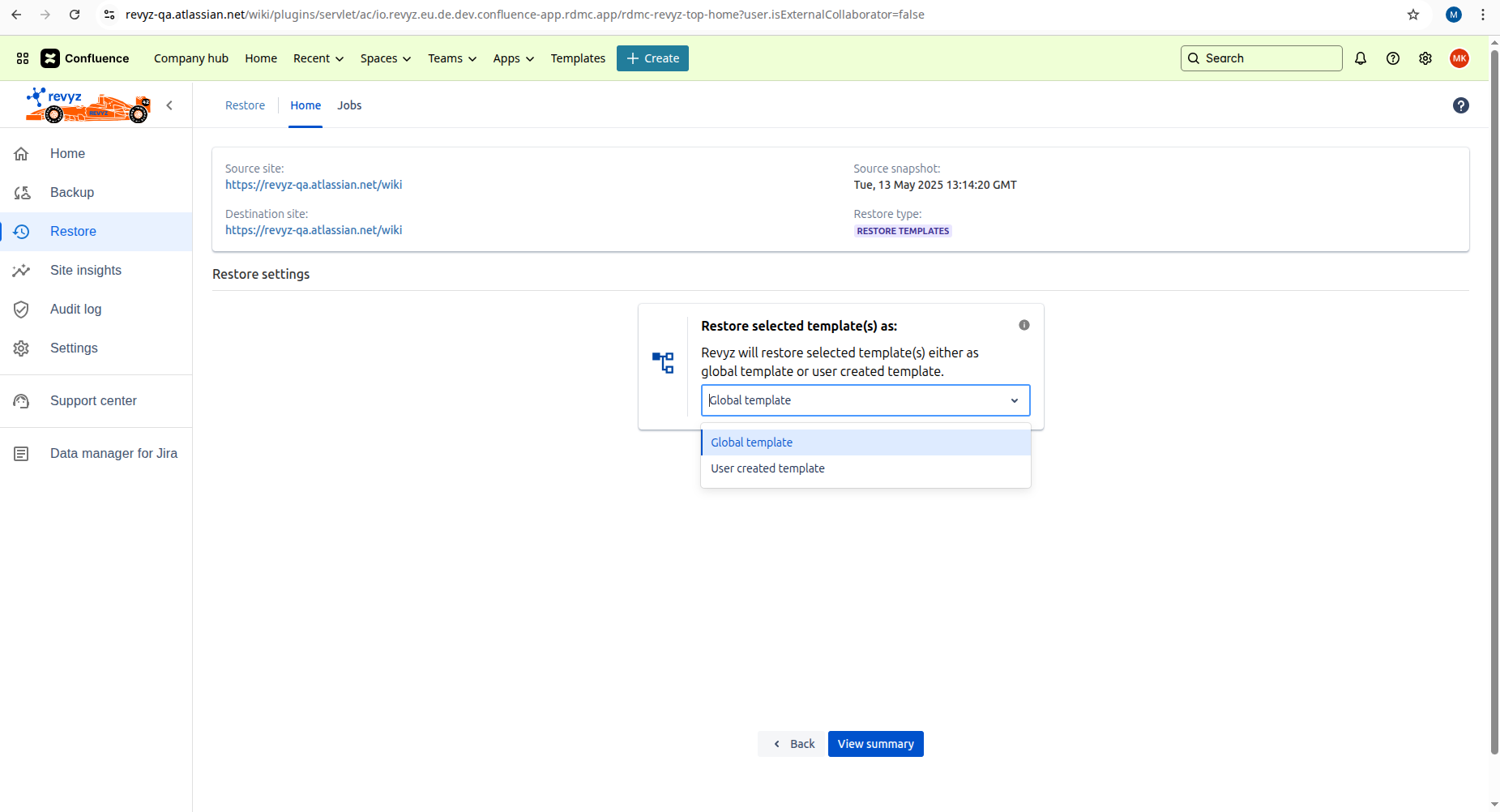1500x812 pixels.
Task: Open Data manager for Jira
Action: (113, 453)
